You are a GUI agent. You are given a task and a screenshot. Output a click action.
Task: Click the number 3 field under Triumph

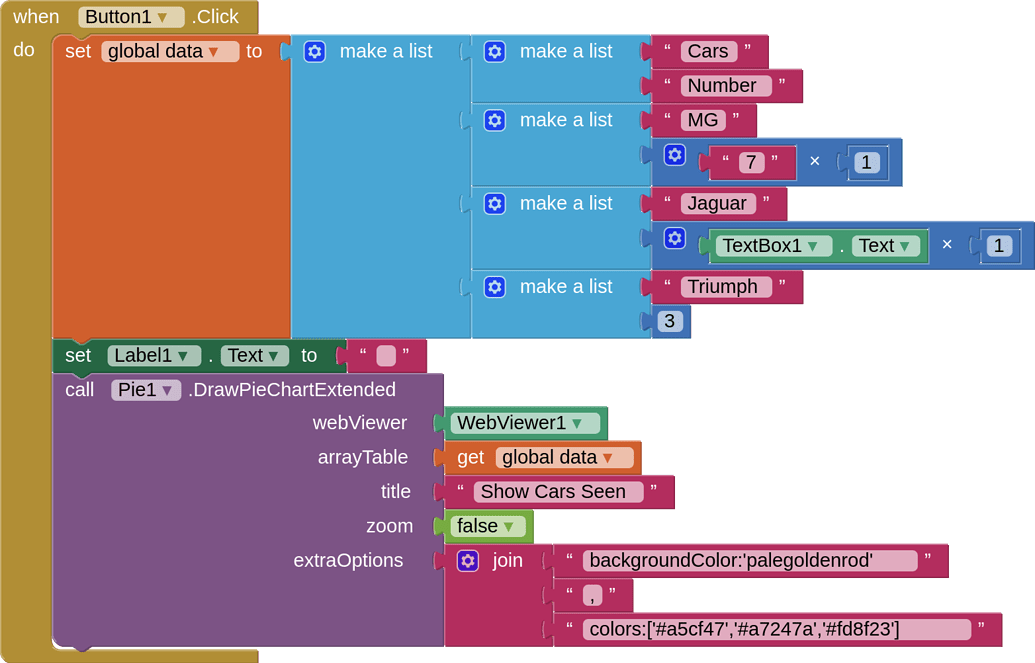(670, 322)
